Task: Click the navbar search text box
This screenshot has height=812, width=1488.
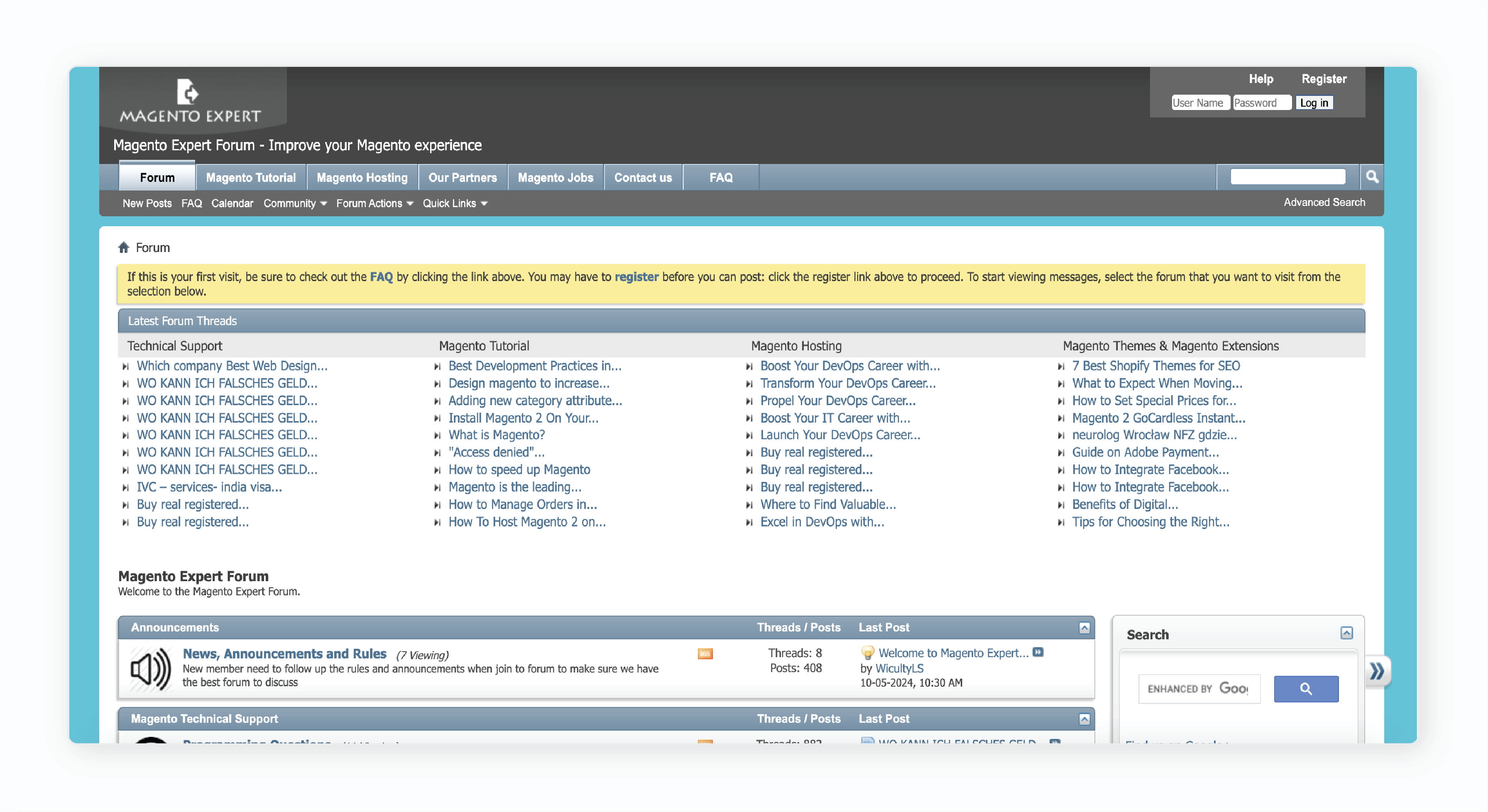Action: click(1287, 177)
